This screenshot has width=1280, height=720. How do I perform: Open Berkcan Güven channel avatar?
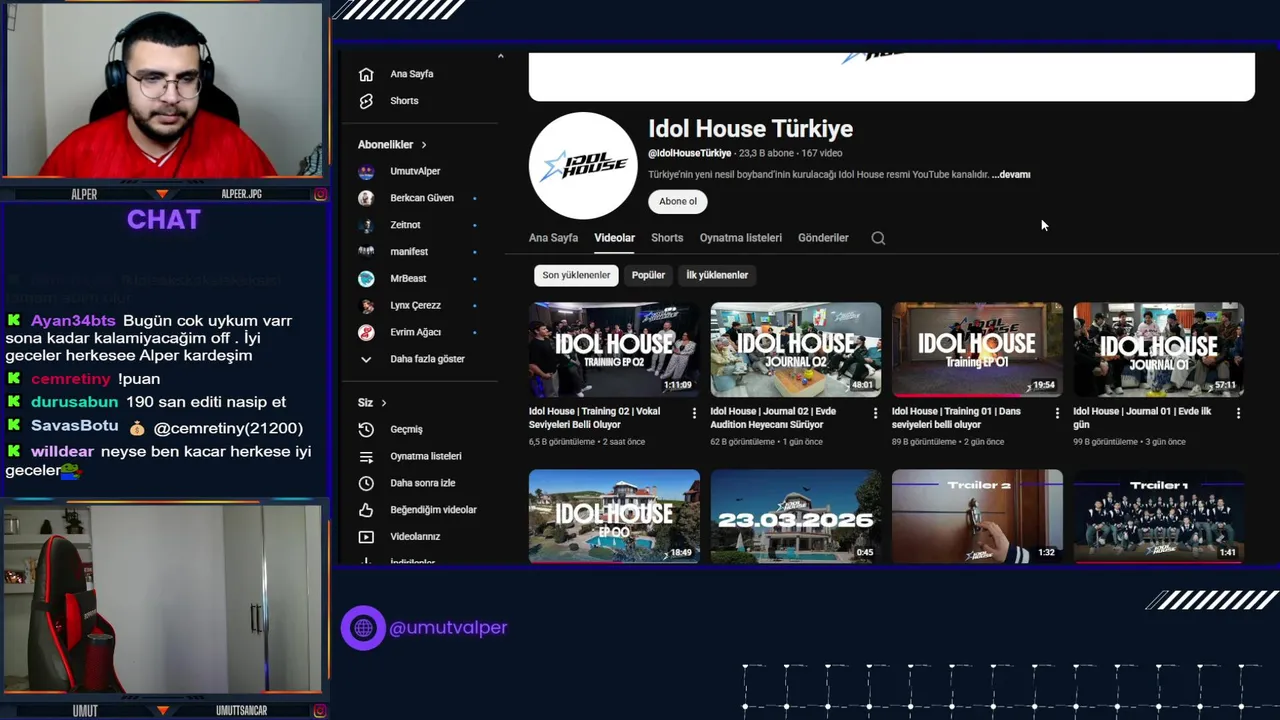click(x=366, y=198)
